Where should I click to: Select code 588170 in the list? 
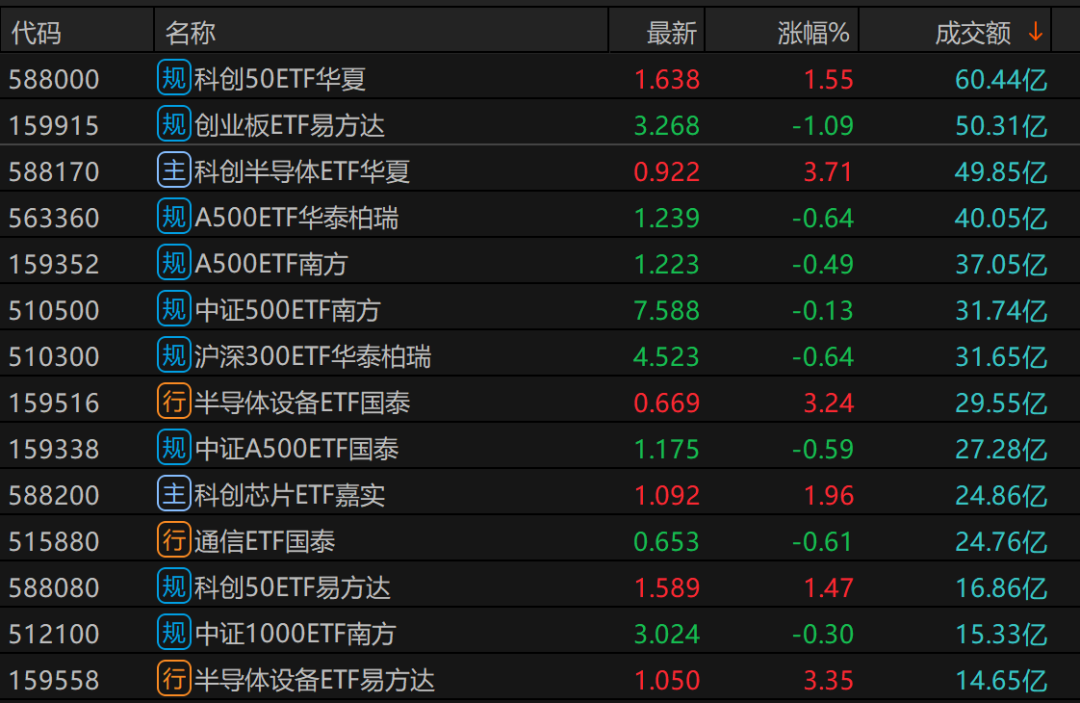[x=54, y=171]
